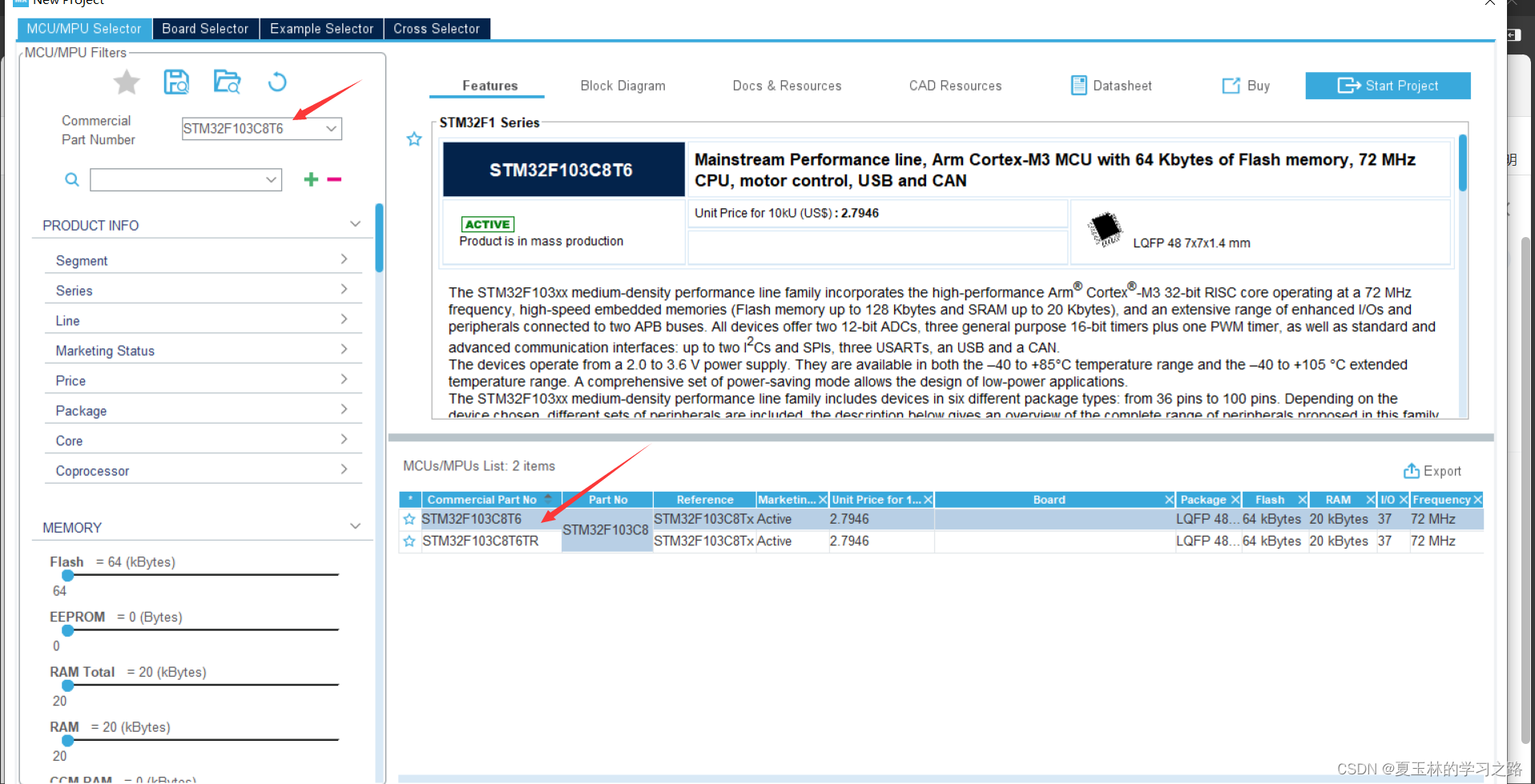
Task: Remove the Board column
Action: pos(1169,500)
